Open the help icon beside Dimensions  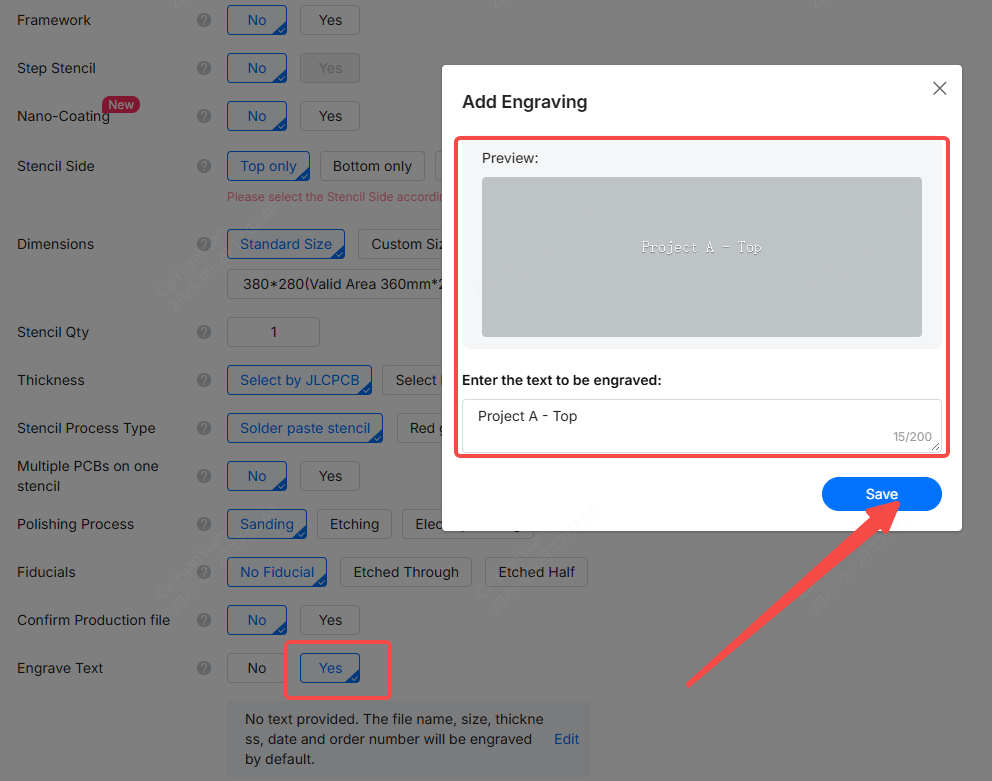[204, 244]
